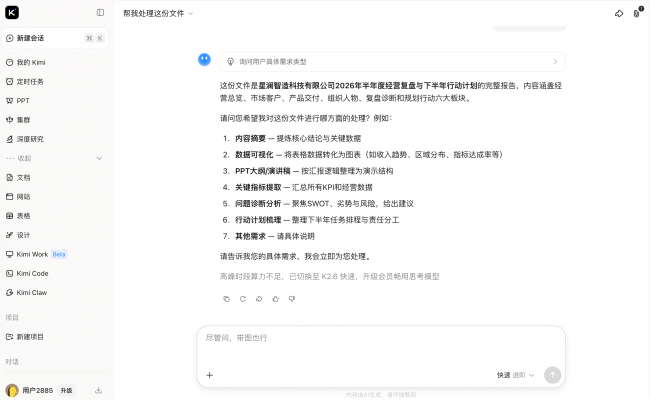This screenshot has width=650, height=400.
Task: Expand the thinking step 询问用户具体需求类型
Action: pyautogui.click(x=392, y=62)
